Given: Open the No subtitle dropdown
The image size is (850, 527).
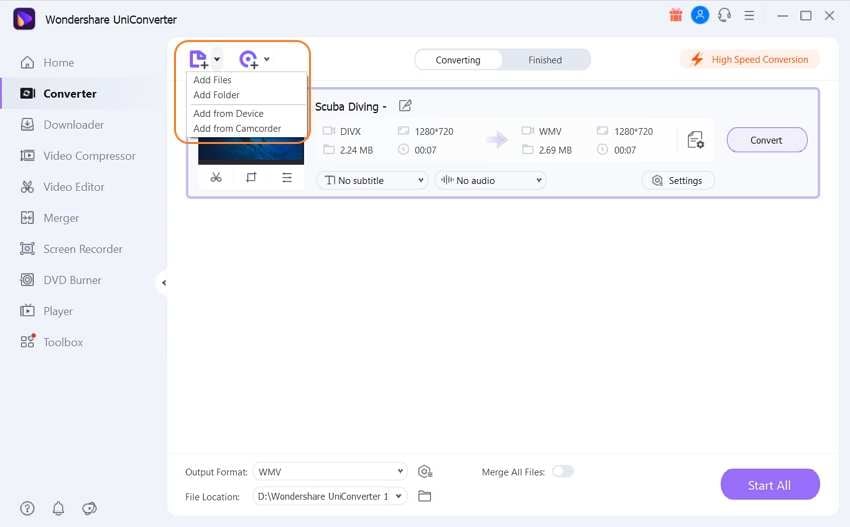Looking at the screenshot, I should click(374, 180).
